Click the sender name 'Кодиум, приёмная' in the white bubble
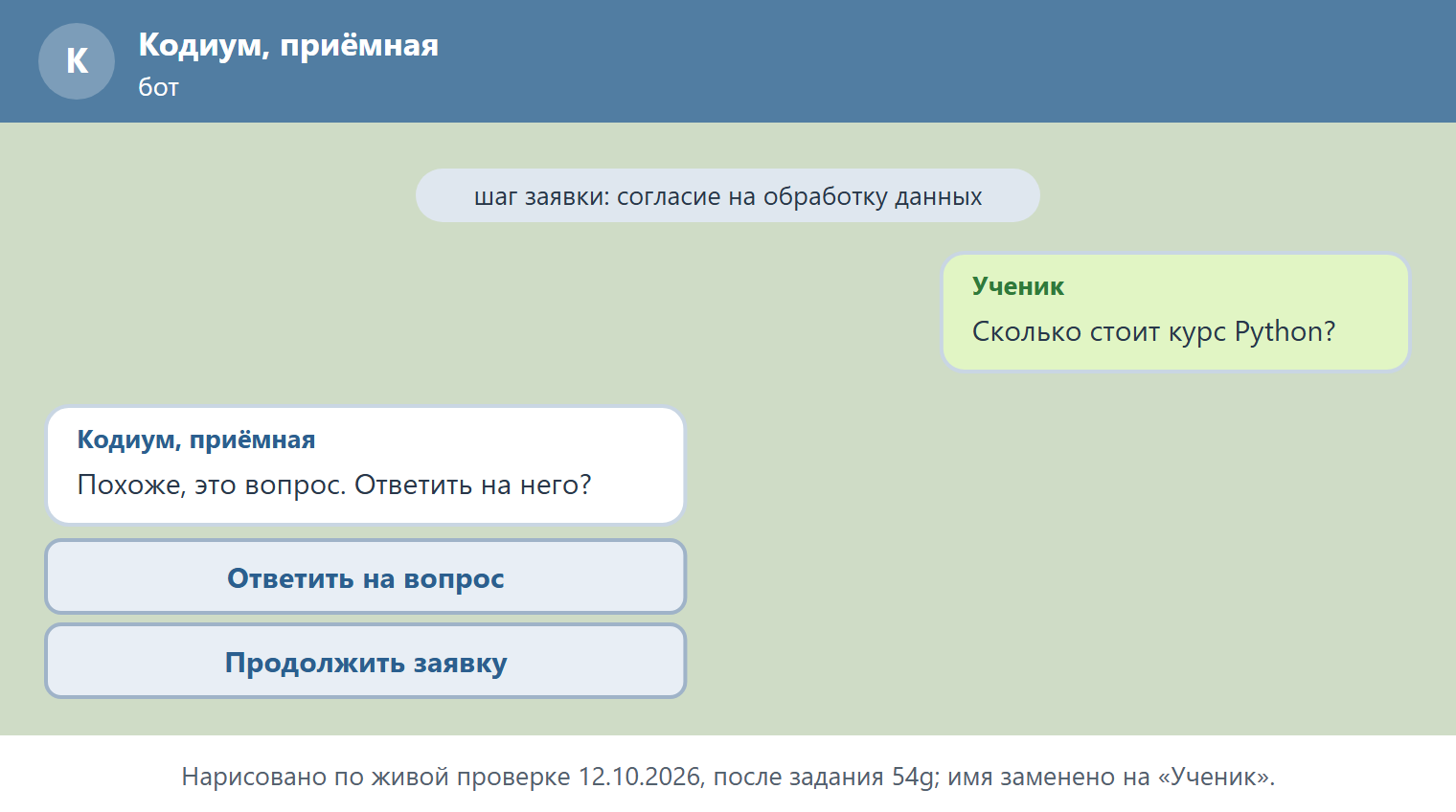Image resolution: width=1456 pixels, height=812 pixels. pos(196,439)
